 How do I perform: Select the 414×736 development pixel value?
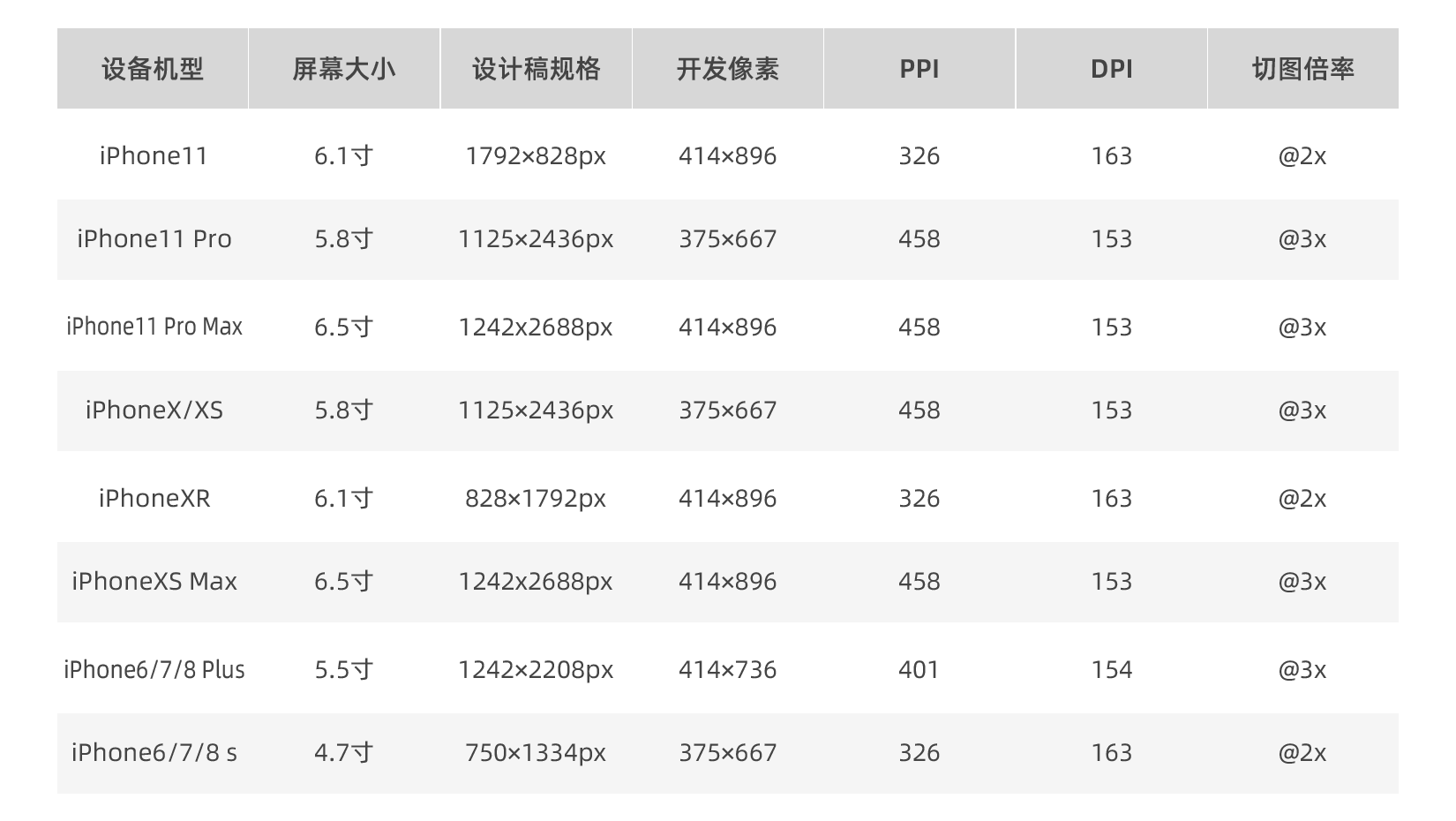pyautogui.click(x=728, y=670)
